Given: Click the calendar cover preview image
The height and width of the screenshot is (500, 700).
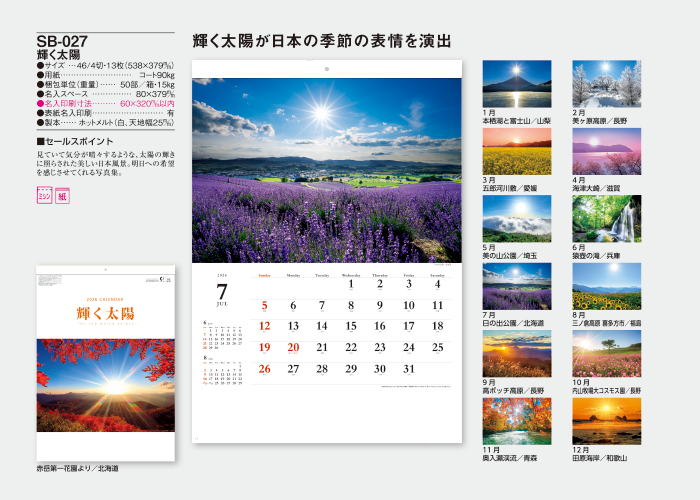Looking at the screenshot, I should tap(105, 364).
